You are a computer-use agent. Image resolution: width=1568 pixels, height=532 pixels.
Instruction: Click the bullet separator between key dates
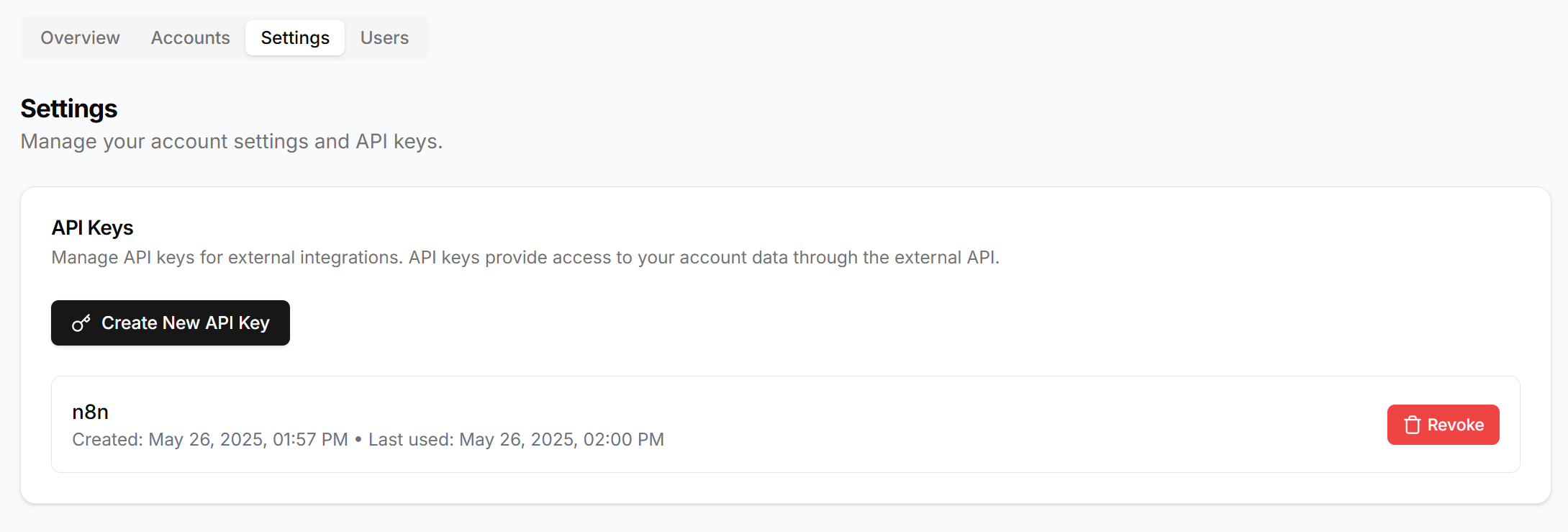pos(358,439)
